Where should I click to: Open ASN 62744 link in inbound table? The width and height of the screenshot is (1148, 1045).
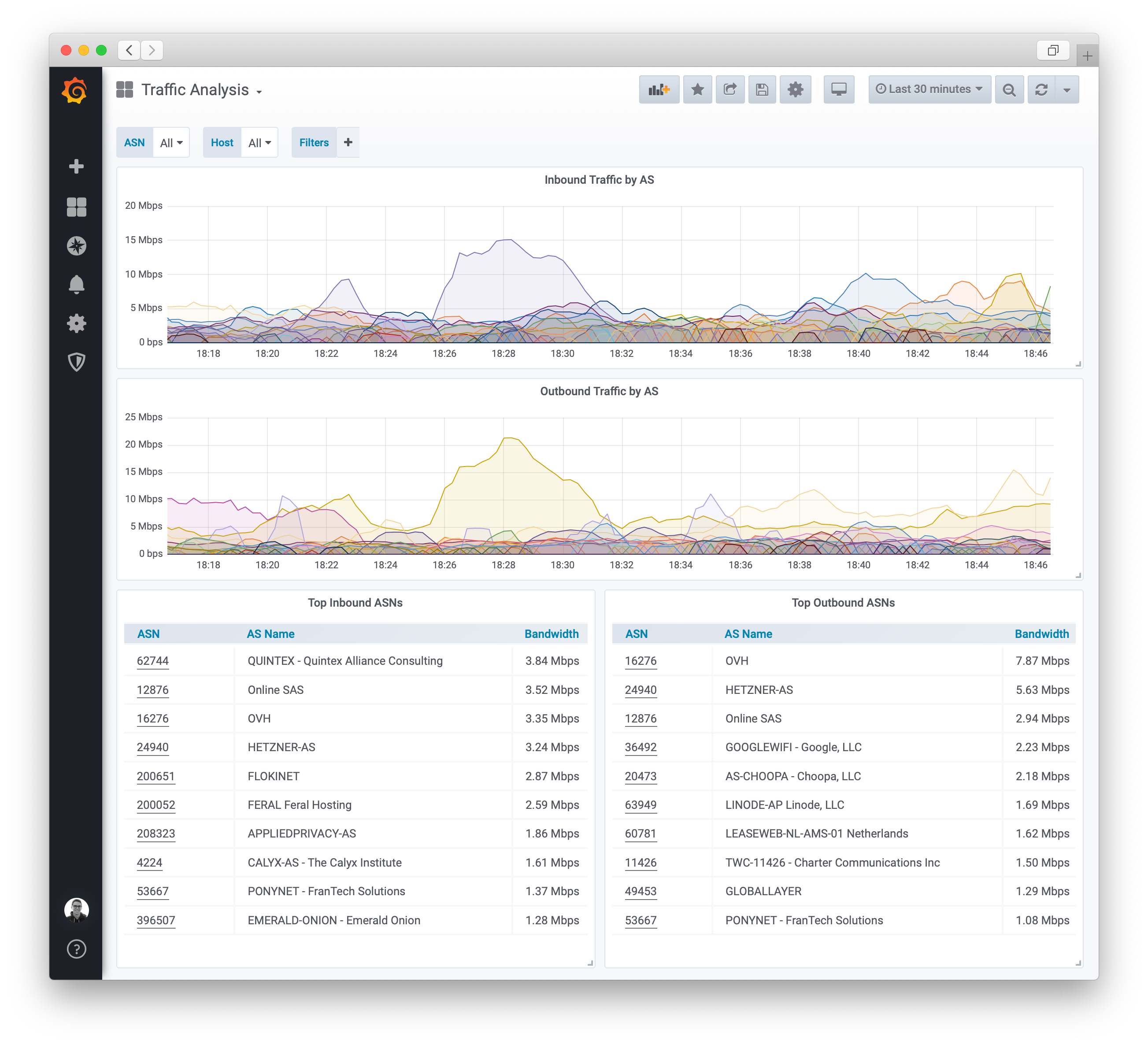(152, 660)
